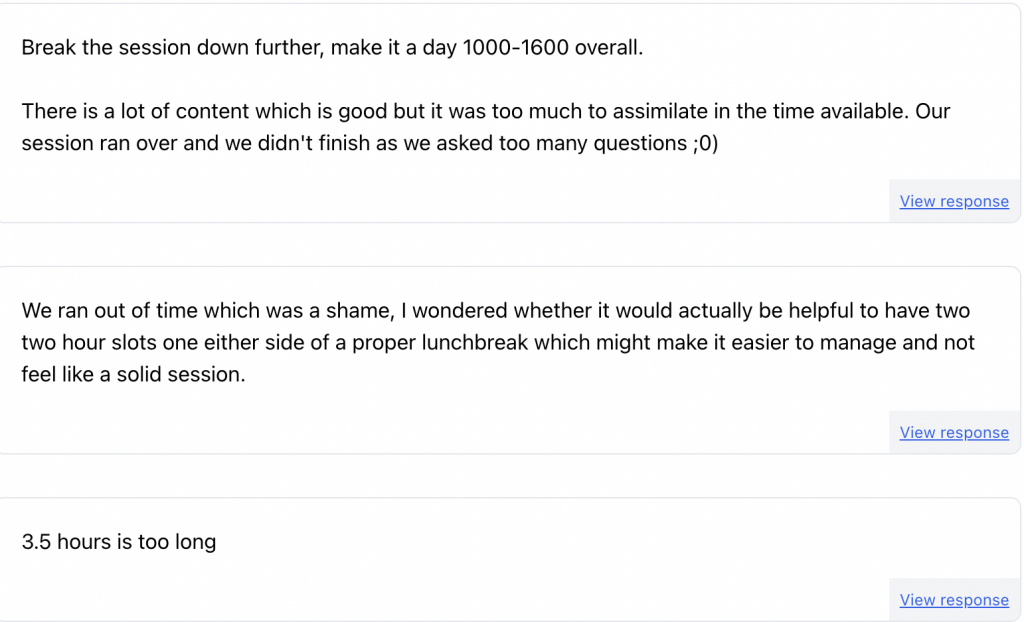Open View response for the 1000-1600 comment
This screenshot has width=1024, height=622.
coord(953,201)
